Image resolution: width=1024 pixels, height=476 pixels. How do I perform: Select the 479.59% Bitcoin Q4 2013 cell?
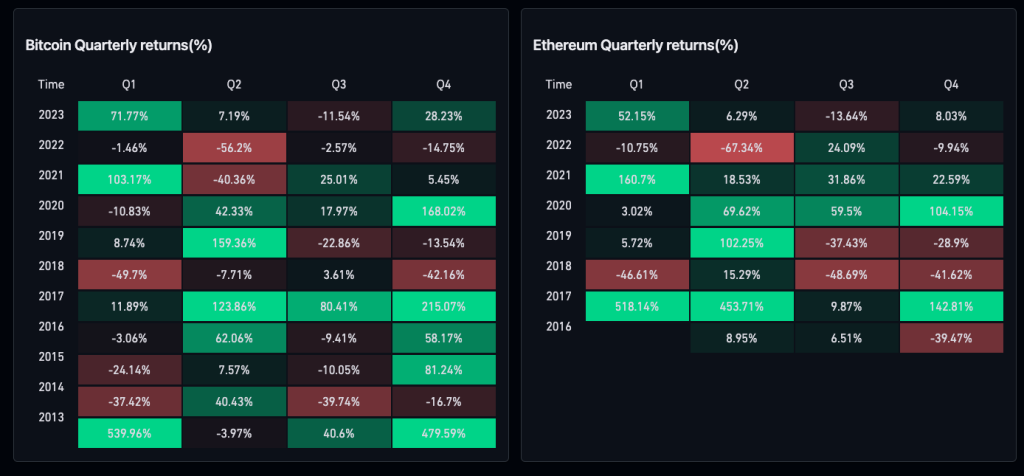pyautogui.click(x=445, y=433)
